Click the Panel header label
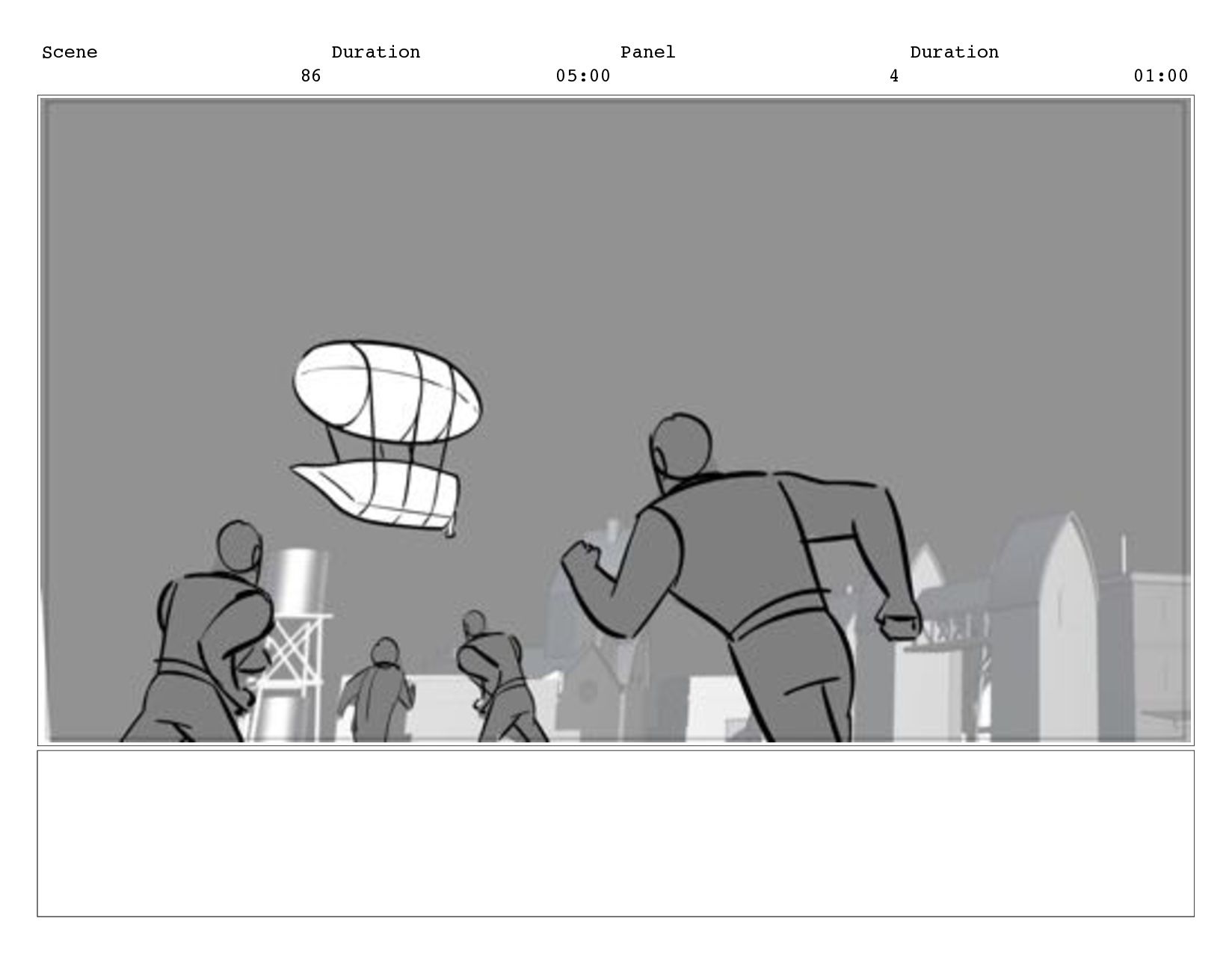 [647, 52]
